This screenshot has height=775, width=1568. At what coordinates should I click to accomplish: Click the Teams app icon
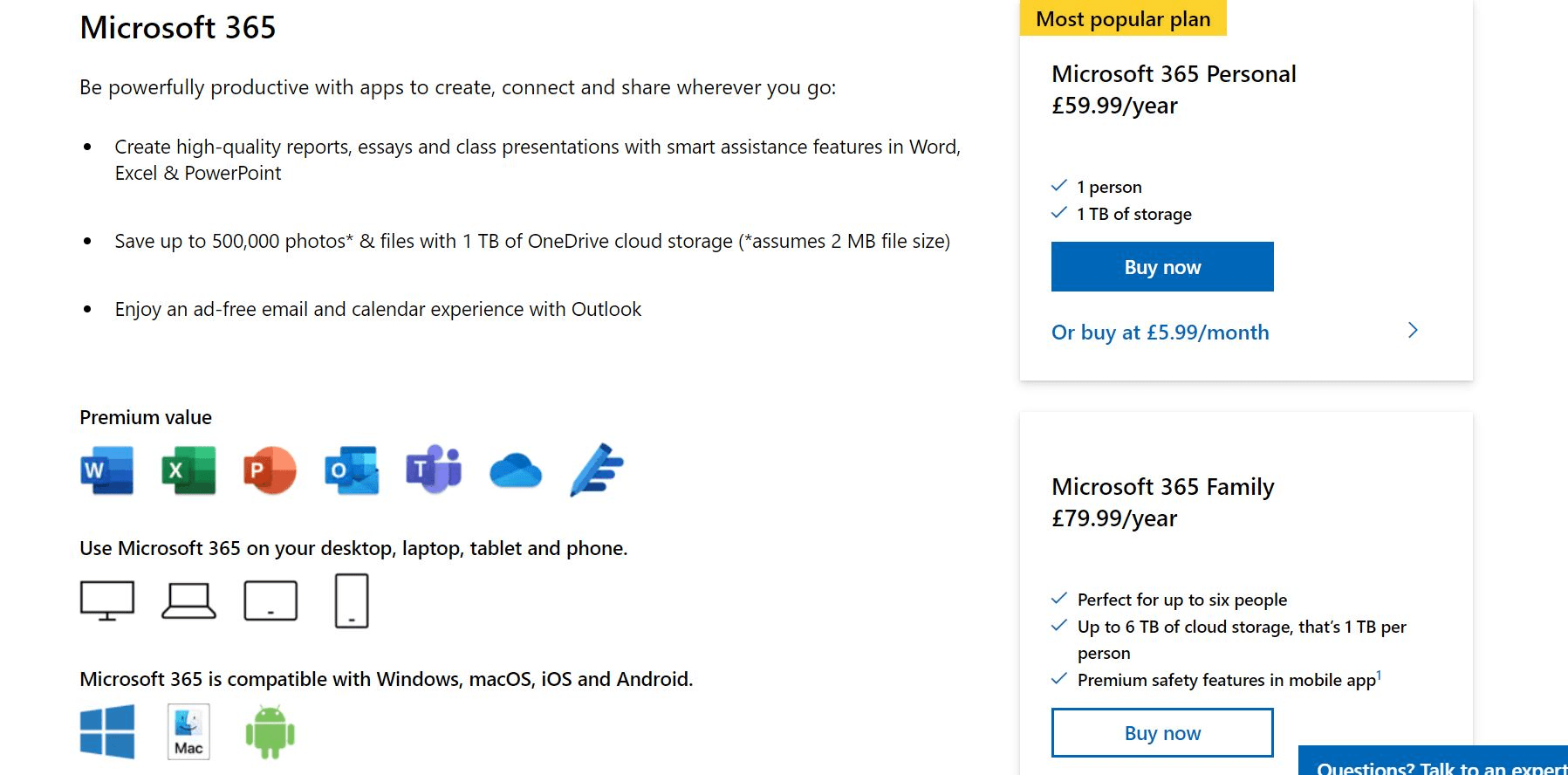(434, 470)
